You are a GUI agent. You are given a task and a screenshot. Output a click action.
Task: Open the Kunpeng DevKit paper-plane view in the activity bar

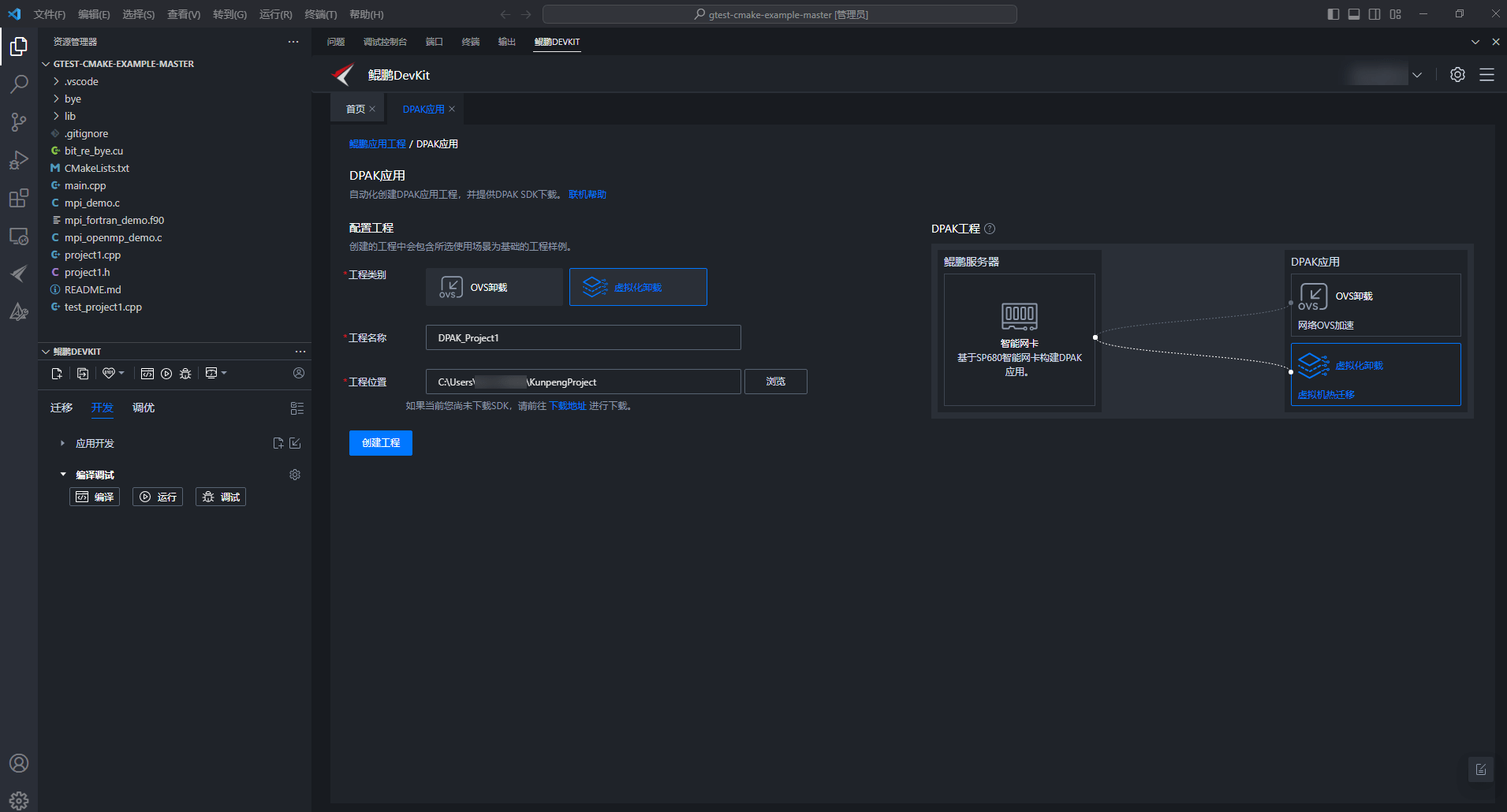[19, 274]
